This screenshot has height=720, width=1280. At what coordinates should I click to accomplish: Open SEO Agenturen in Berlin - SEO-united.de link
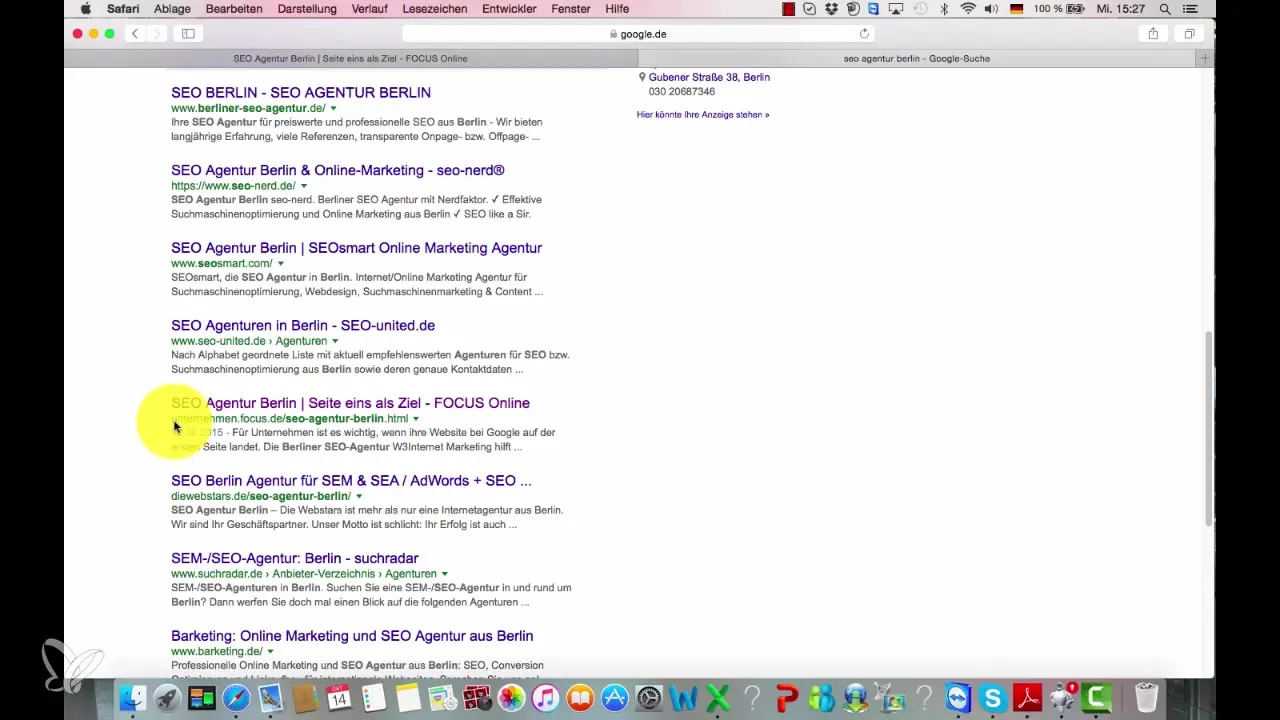point(303,325)
